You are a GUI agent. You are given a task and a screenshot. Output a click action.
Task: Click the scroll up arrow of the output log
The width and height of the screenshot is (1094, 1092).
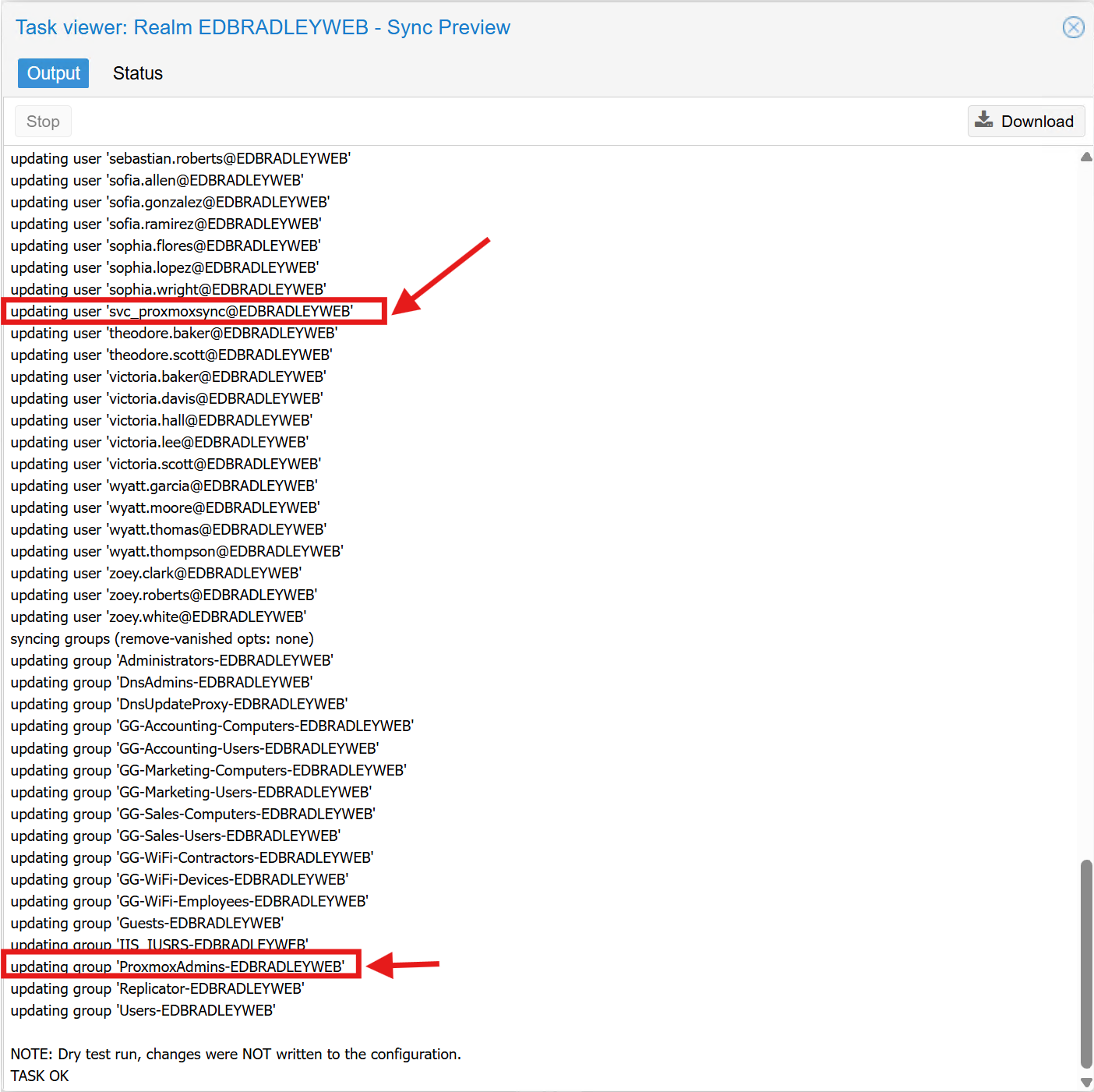1086,157
